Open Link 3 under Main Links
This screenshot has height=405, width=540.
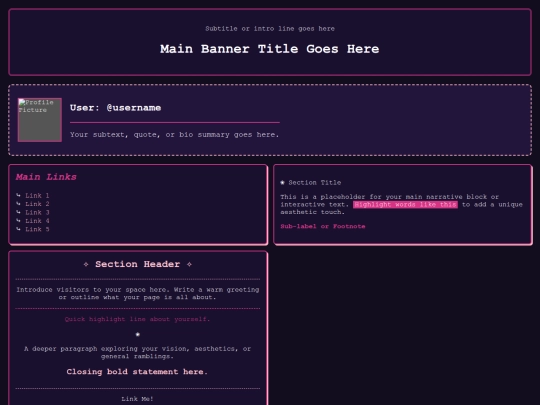click(37, 212)
